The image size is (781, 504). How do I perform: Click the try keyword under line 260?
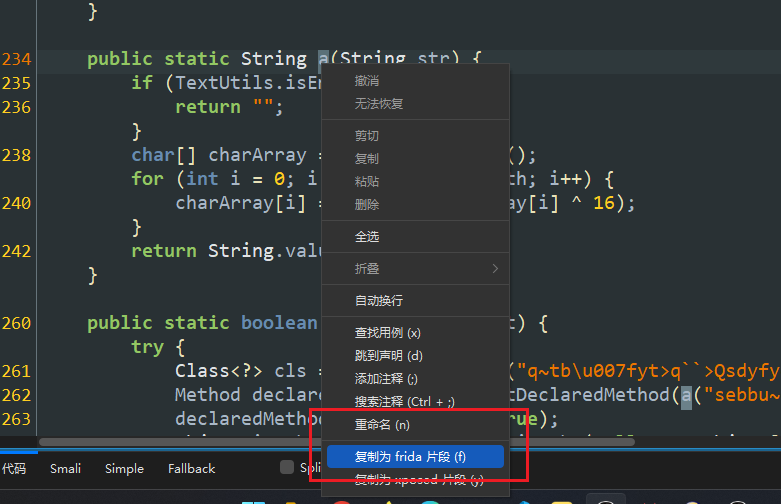147,347
